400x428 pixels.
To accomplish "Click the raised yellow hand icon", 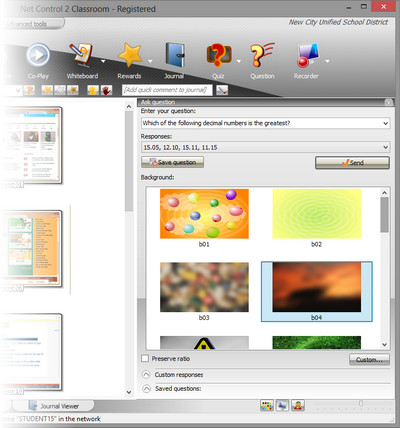I will [x=93, y=90].
